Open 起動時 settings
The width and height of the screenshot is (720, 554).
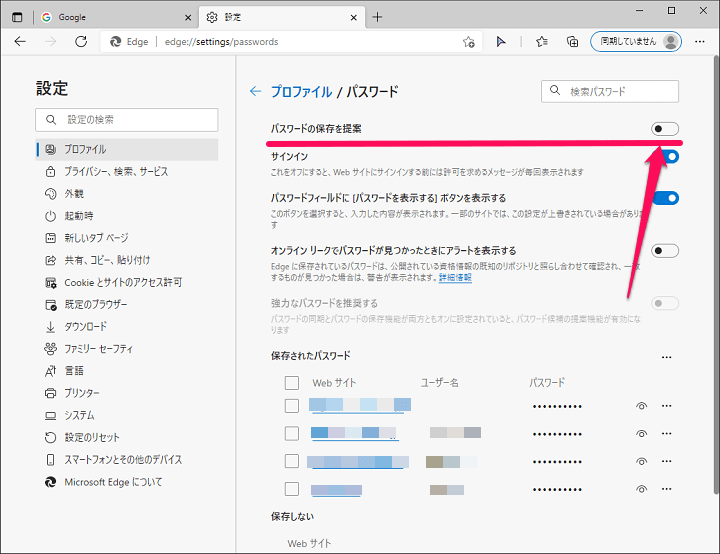[127, 216]
